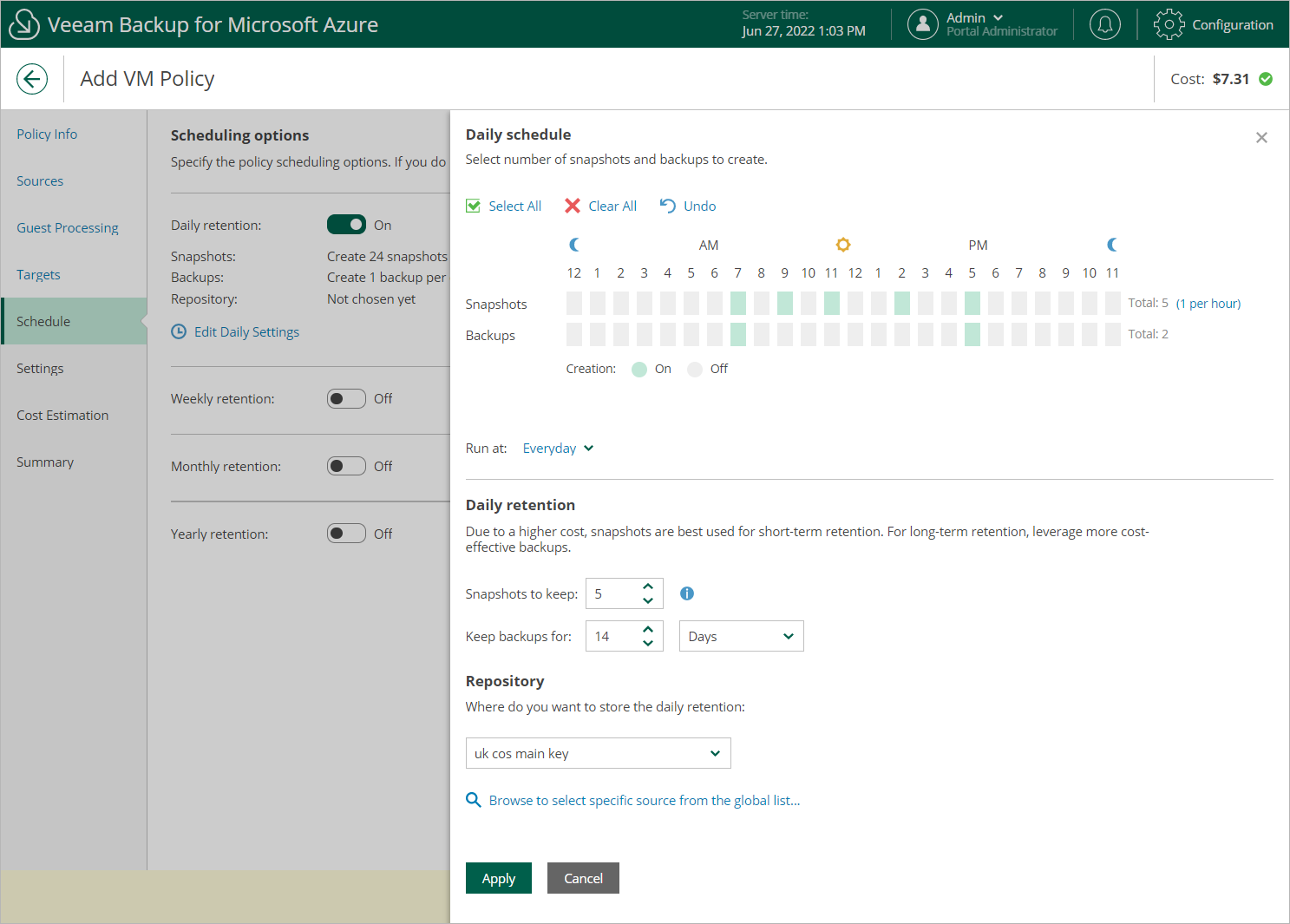Toggle the 7 AM snapshot cell
Viewport: 1290px width, 924px height.
tap(738, 303)
